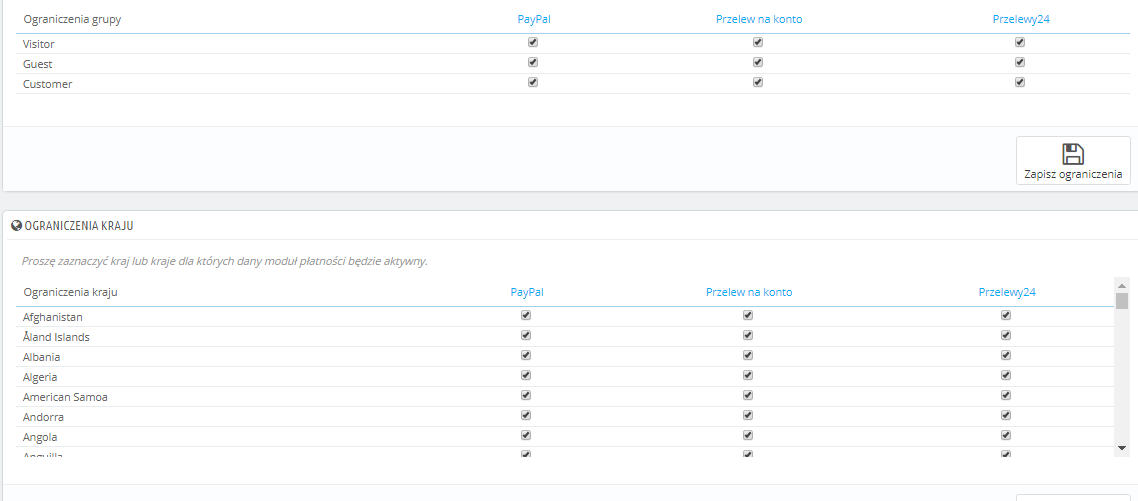Disable Przelewy24 for the Customer group

pyautogui.click(x=1020, y=82)
